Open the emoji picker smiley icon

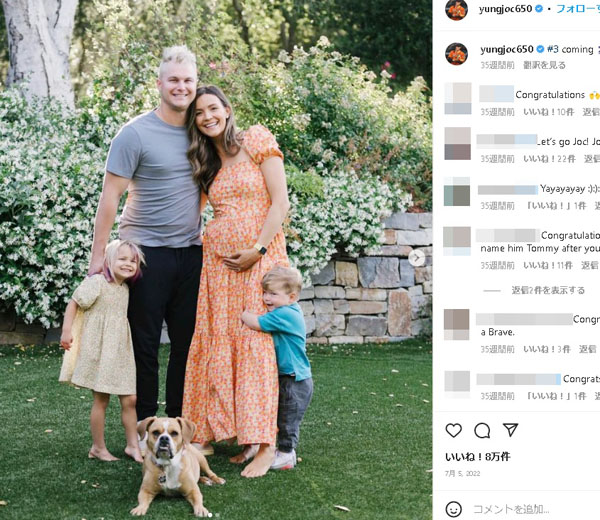click(453, 509)
